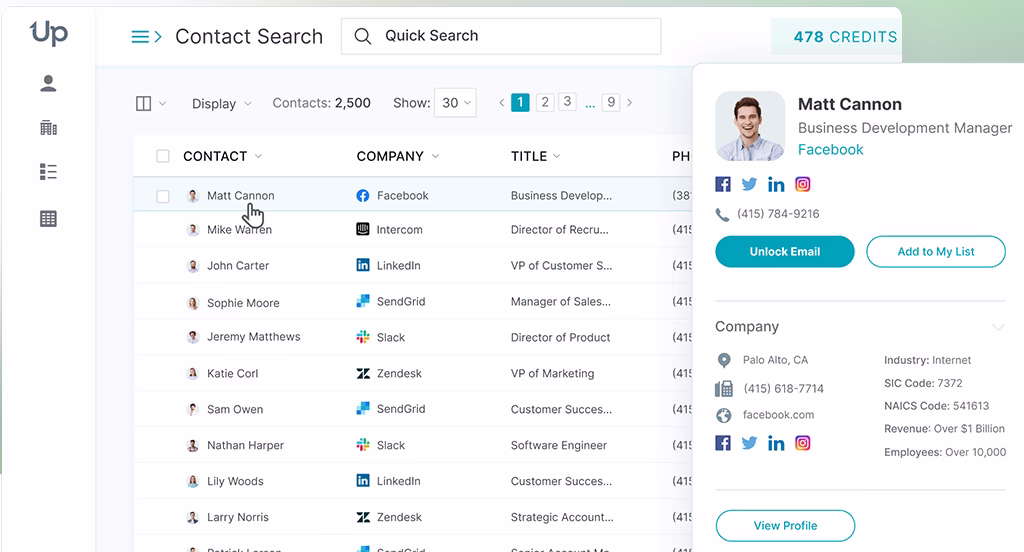Select the lists icon in left sidebar
Image resolution: width=1024 pixels, height=552 pixels.
pyautogui.click(x=48, y=172)
